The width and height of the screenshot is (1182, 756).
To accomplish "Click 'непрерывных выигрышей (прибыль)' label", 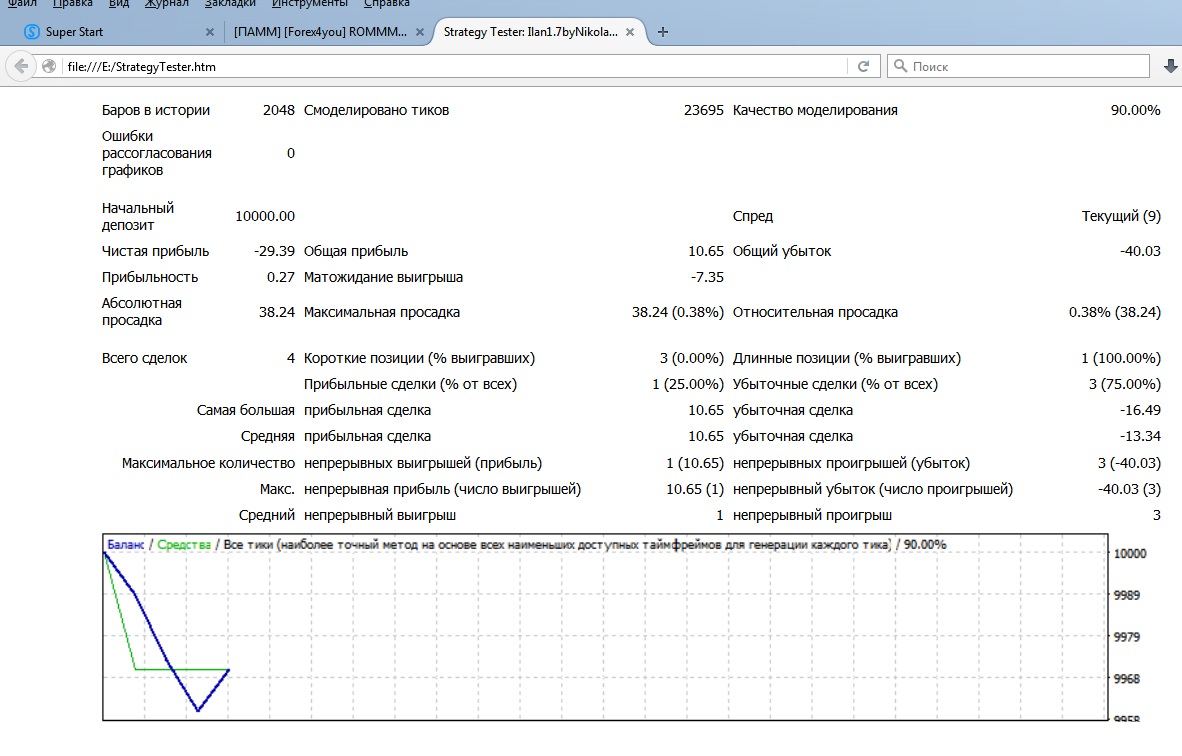I will [423, 463].
